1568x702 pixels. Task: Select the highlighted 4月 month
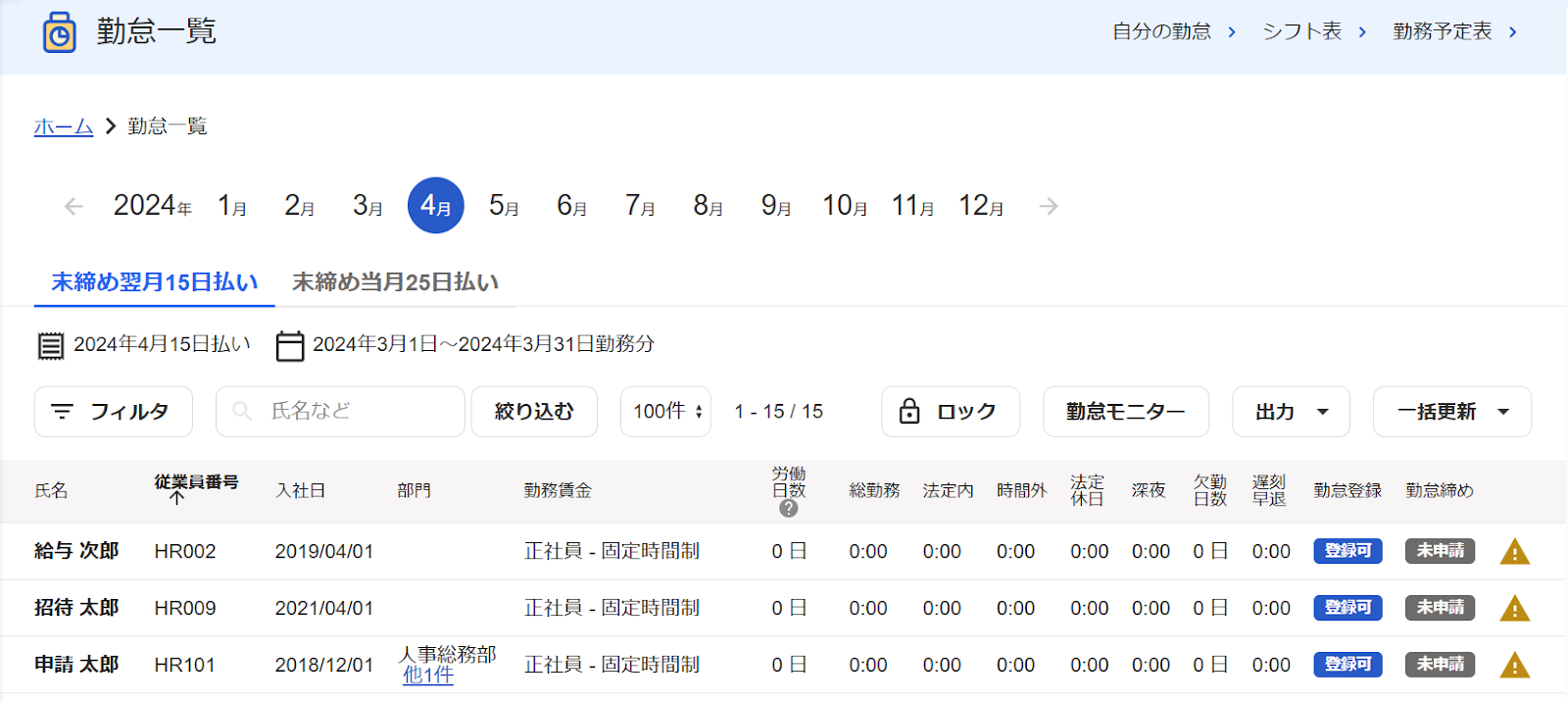pos(436,206)
